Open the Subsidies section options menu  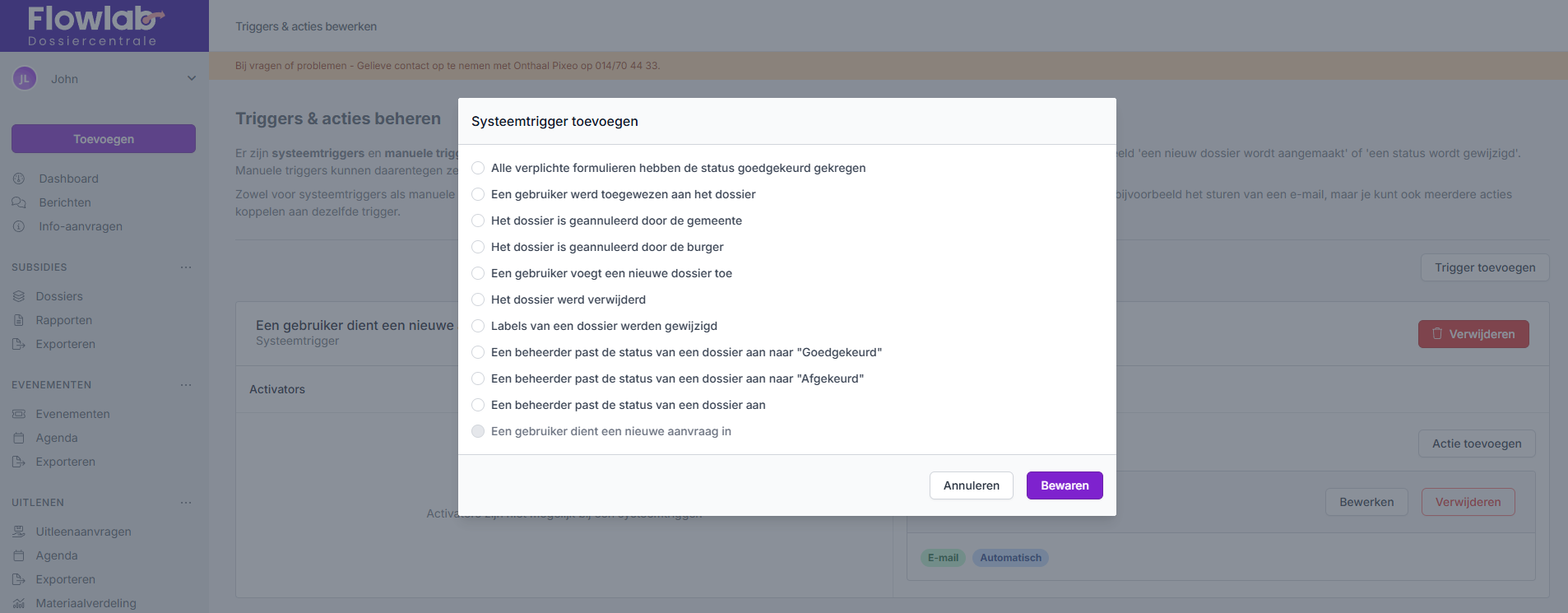coord(186,267)
